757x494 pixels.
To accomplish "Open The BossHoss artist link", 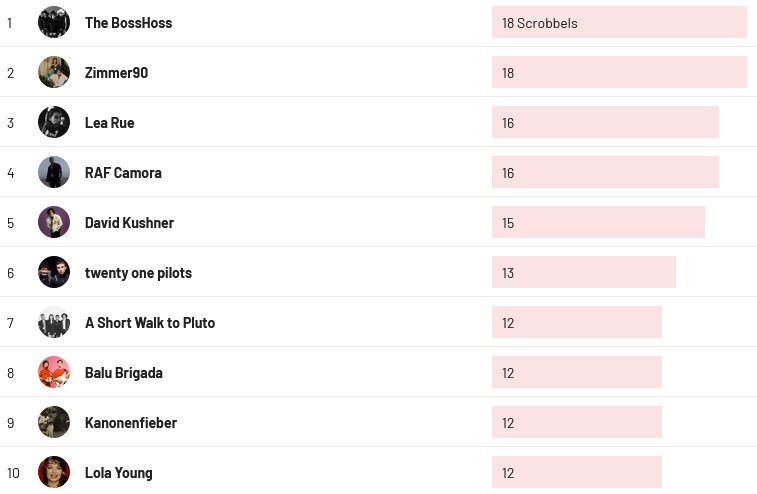I will pyautogui.click(x=128, y=23).
